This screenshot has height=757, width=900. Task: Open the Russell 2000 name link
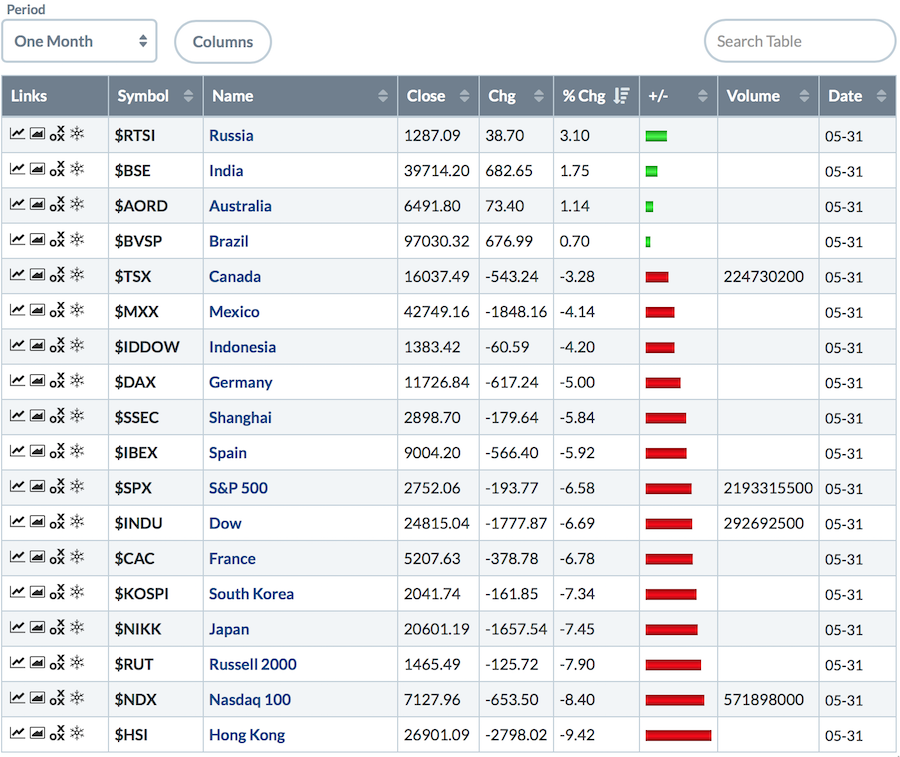[x=252, y=664]
